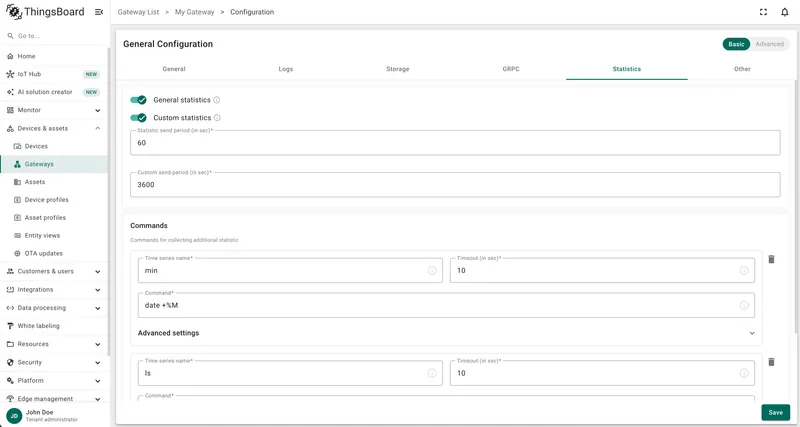Click info icon in 'ls' timeout field
This screenshot has width=800, height=427.
coord(744,373)
